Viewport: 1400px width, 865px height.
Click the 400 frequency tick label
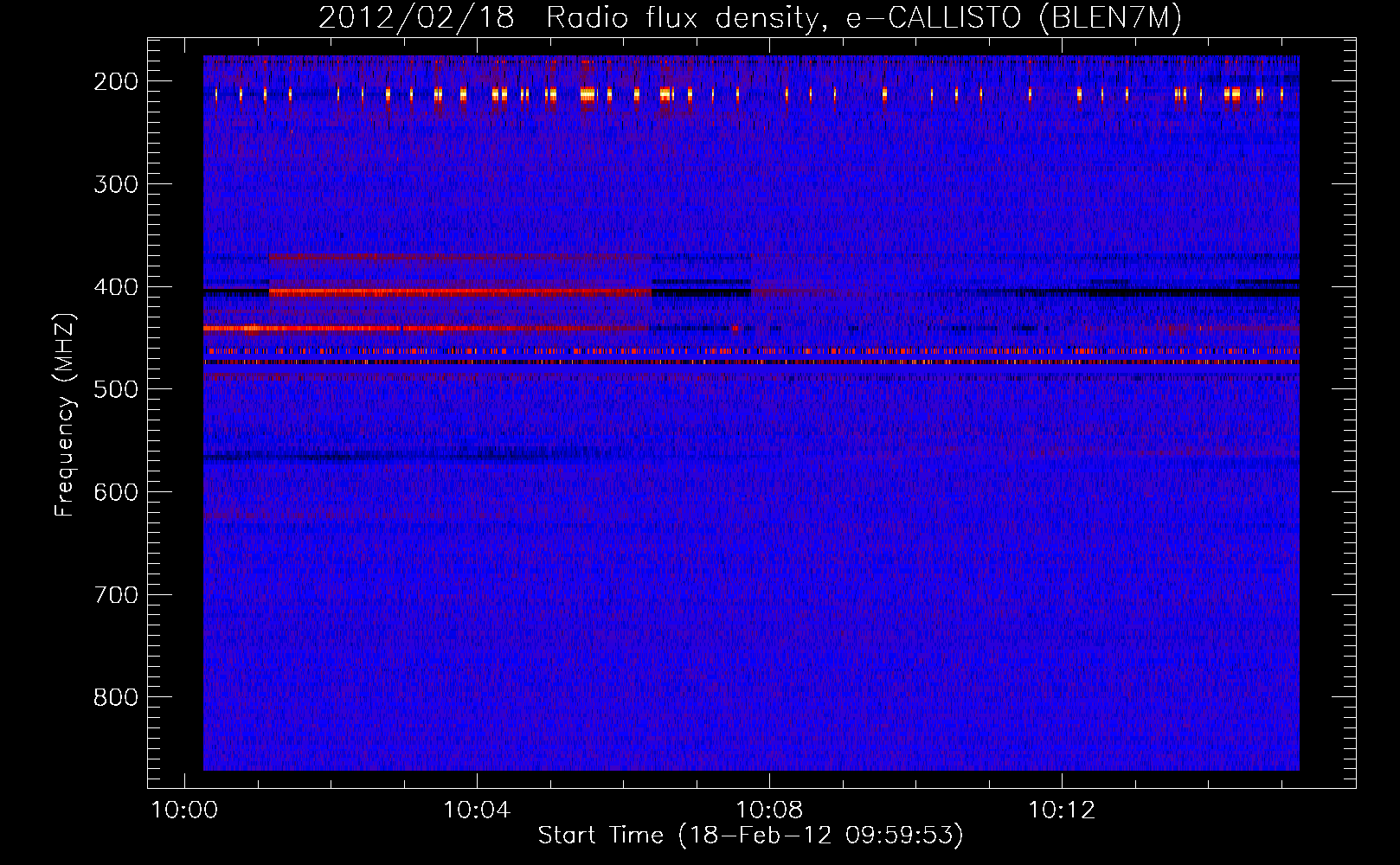click(116, 287)
